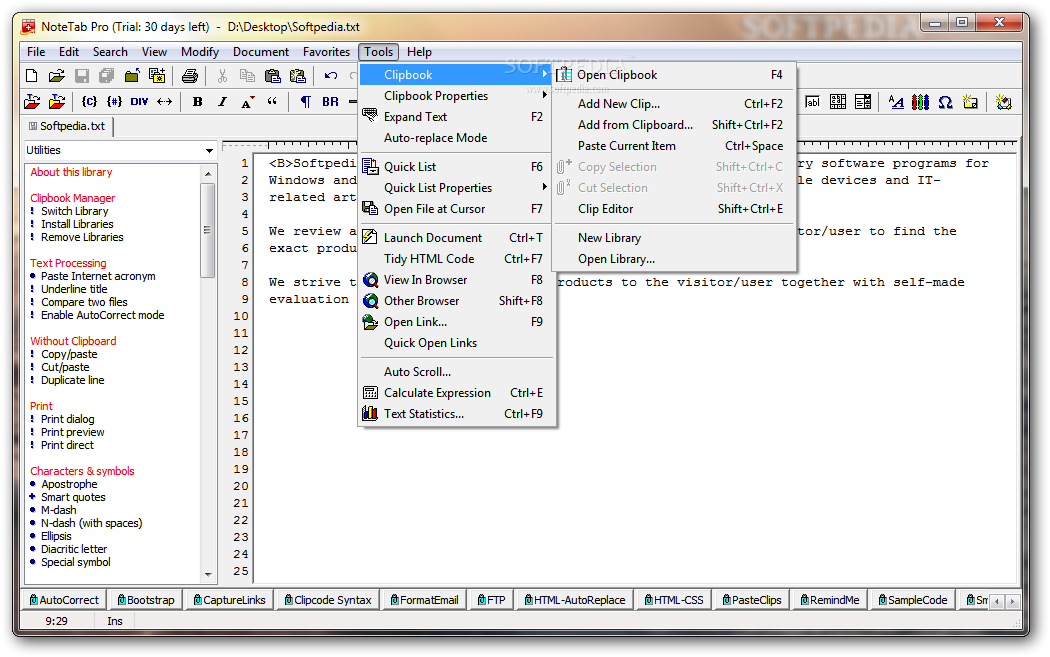This screenshot has width=1050, height=657.
Task: Click the open file folder icon
Action: point(57,76)
